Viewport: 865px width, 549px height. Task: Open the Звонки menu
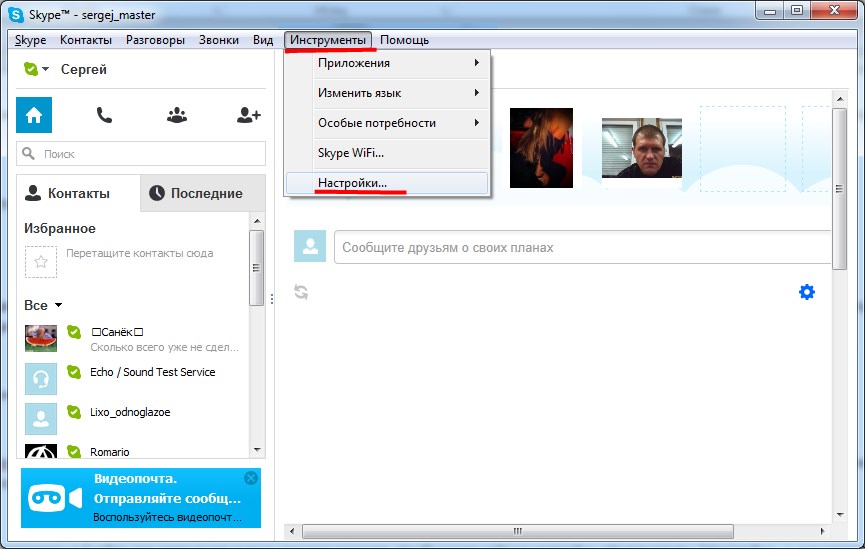(x=219, y=40)
